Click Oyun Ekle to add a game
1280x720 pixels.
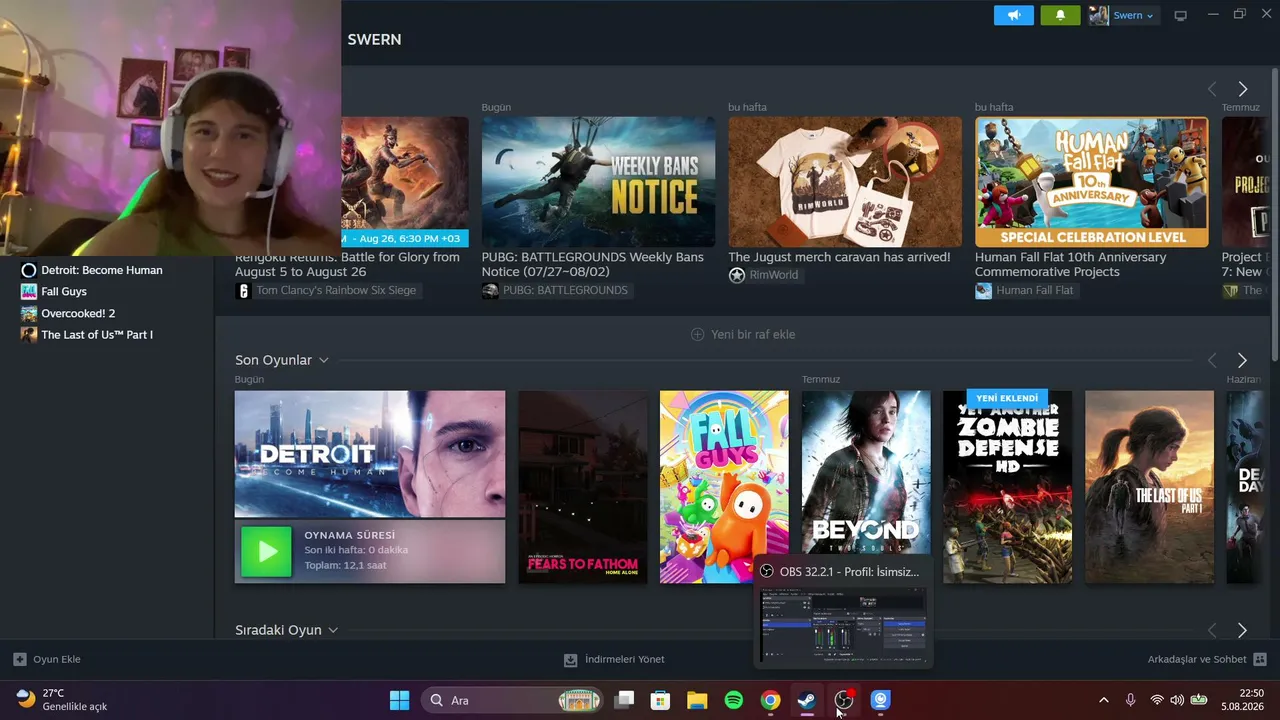point(47,659)
